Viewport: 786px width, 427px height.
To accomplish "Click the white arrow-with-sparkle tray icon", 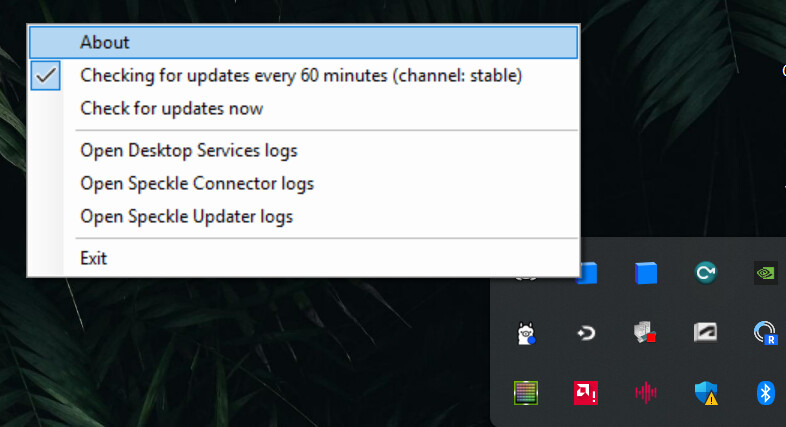I will pos(585,333).
